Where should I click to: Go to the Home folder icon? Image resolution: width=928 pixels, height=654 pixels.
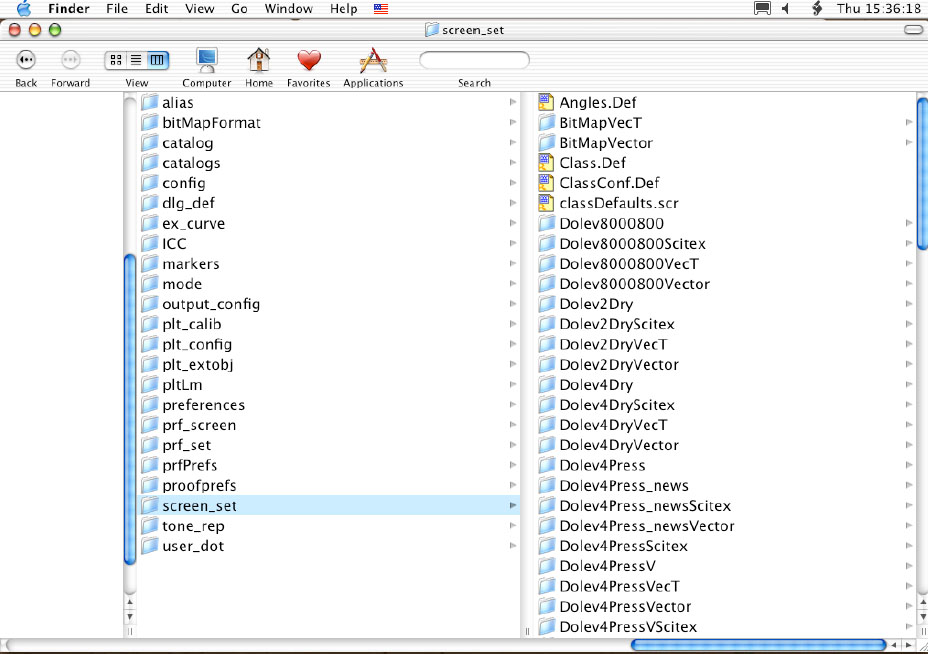(x=259, y=60)
